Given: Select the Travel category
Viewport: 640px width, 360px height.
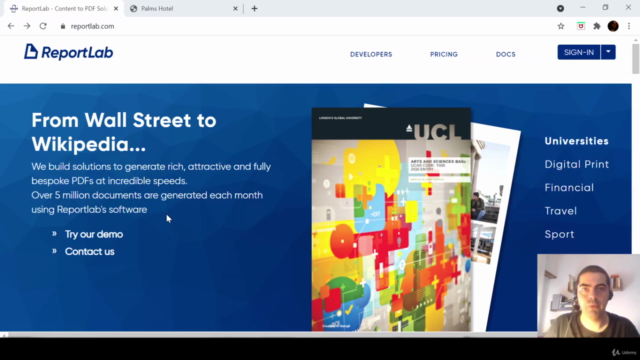Looking at the screenshot, I should (560, 211).
